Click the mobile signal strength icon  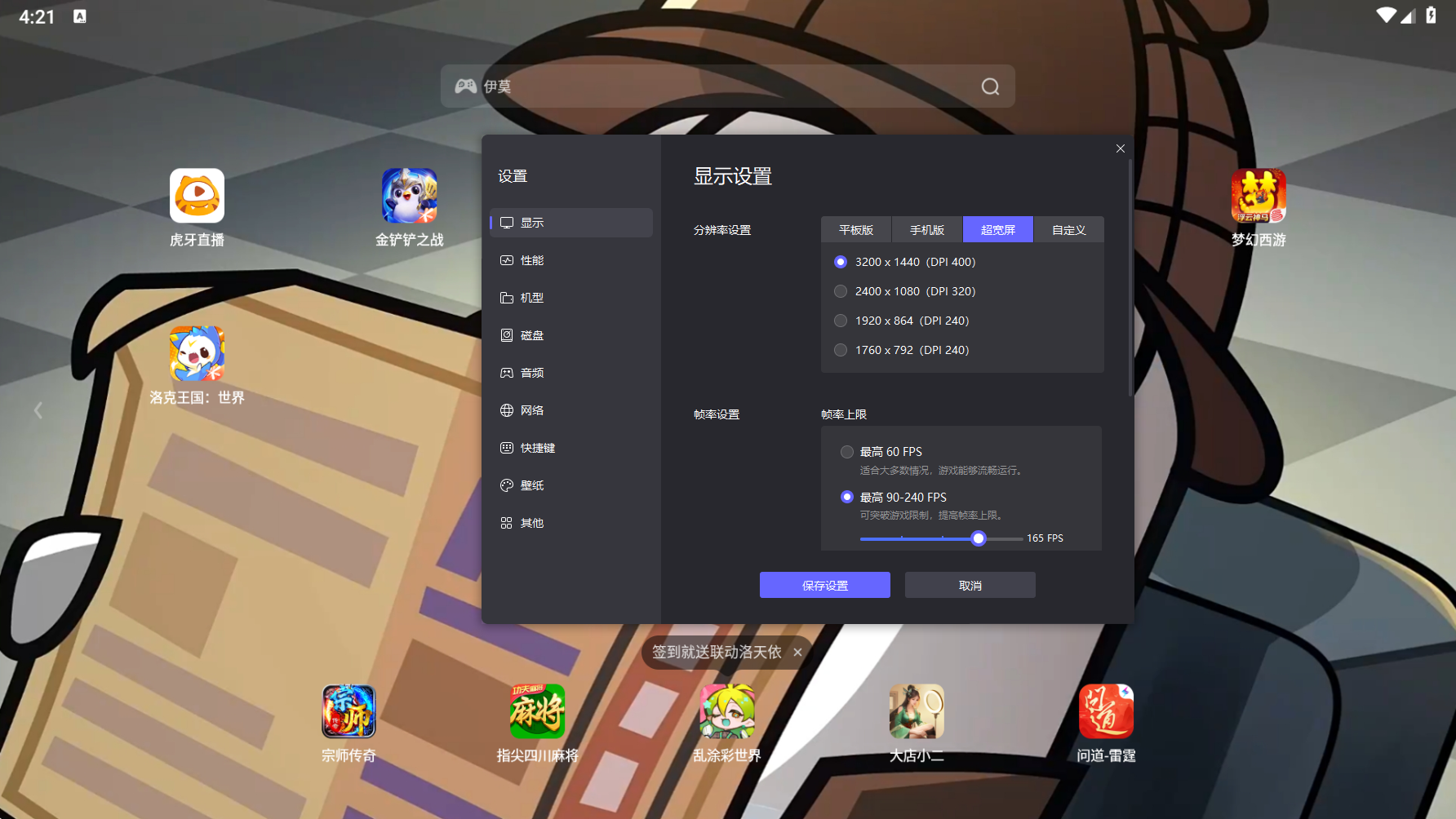pos(1408,15)
